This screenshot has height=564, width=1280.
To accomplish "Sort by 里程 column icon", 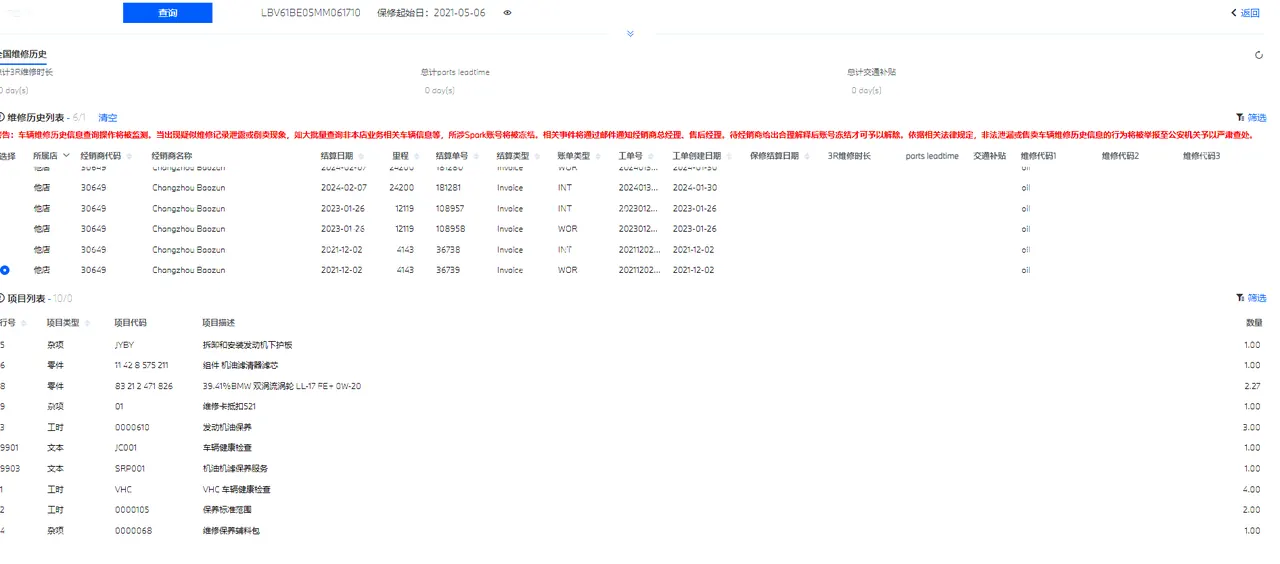I will [x=417, y=156].
